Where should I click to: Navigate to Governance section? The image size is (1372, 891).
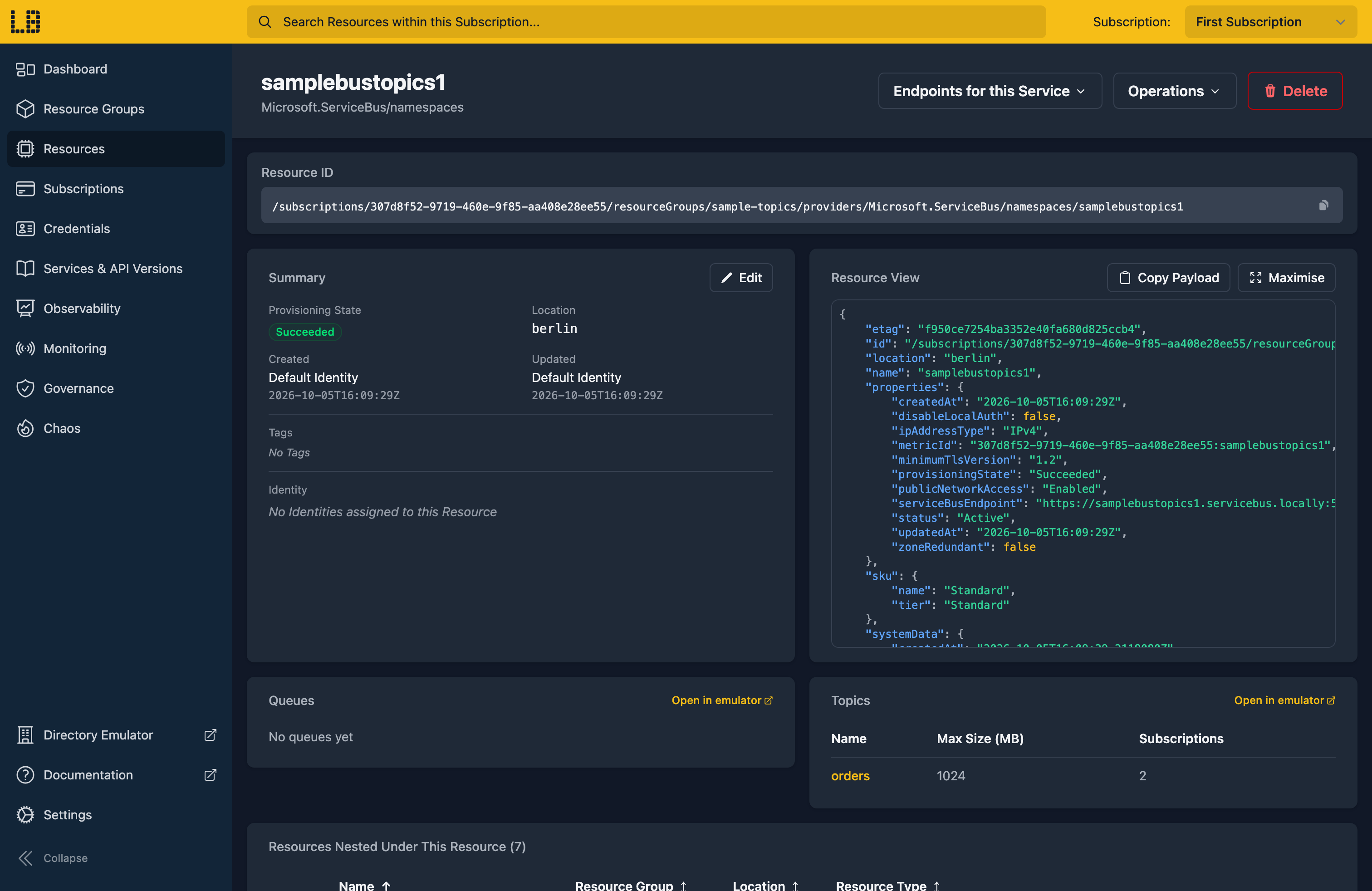(116, 388)
